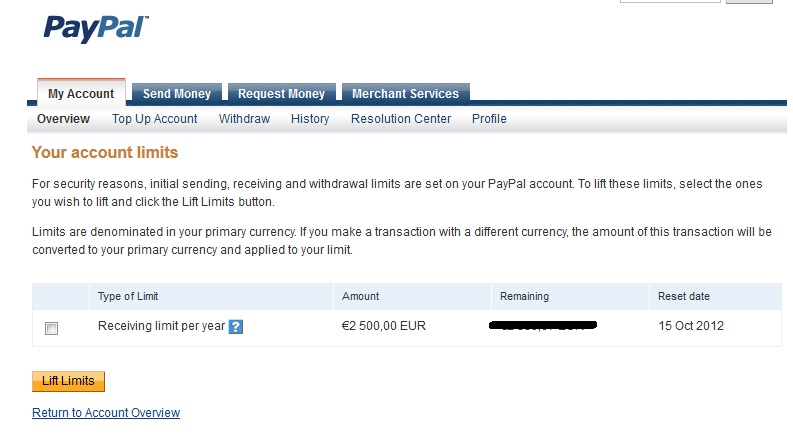Open the Resolution Center
The image size is (793, 434).
tap(401, 119)
